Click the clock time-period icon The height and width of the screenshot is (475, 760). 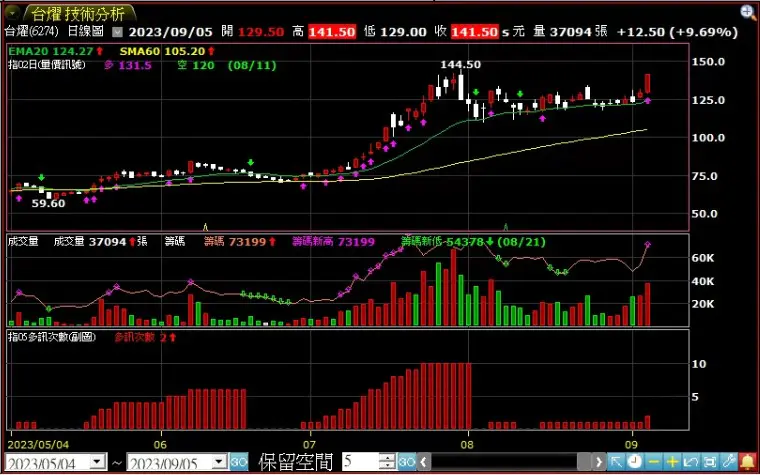point(635,462)
